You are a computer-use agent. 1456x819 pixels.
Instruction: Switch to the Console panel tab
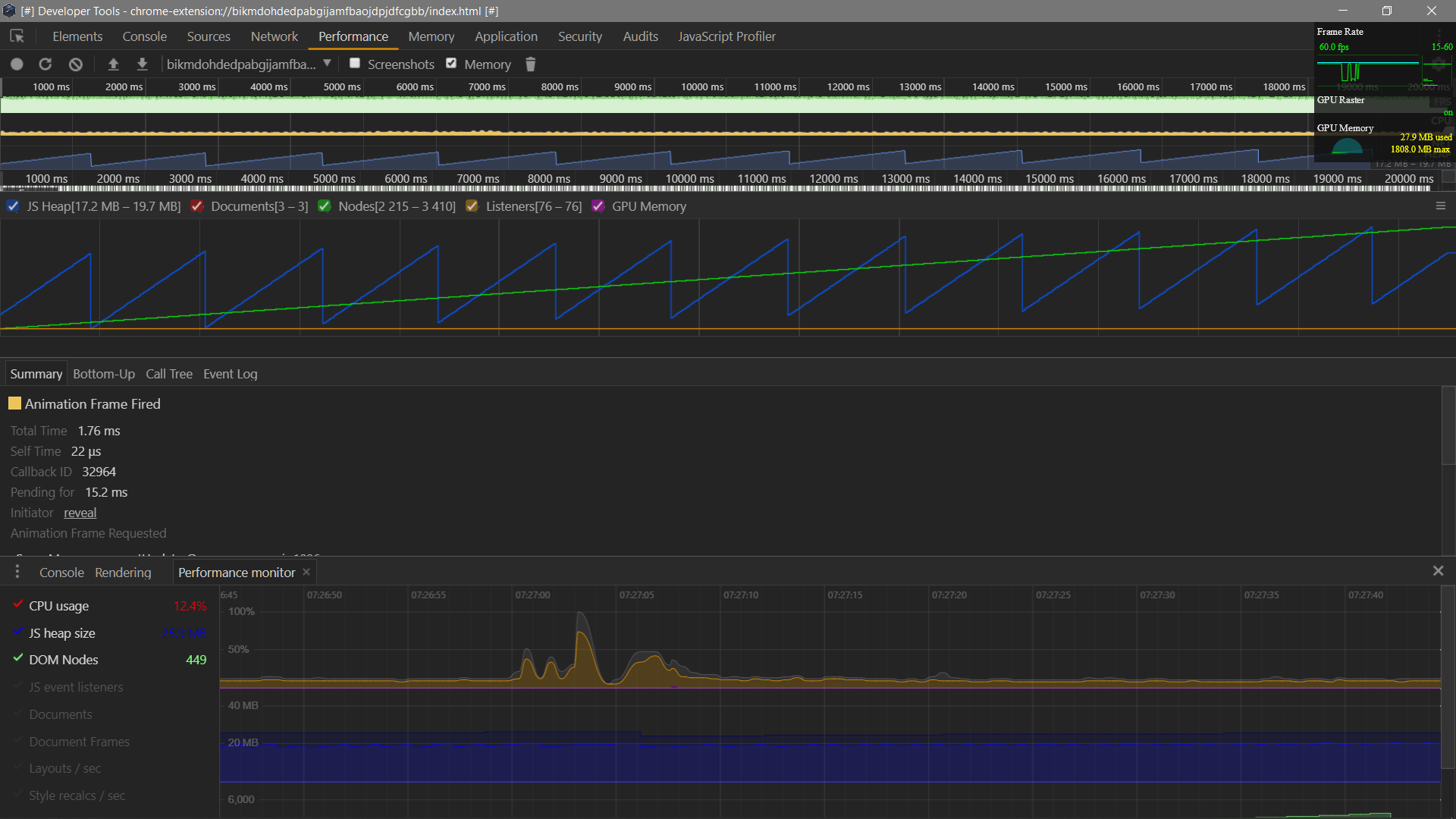144,36
